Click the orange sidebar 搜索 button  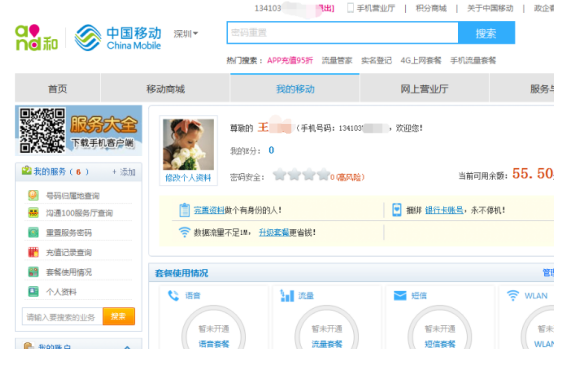(x=119, y=316)
